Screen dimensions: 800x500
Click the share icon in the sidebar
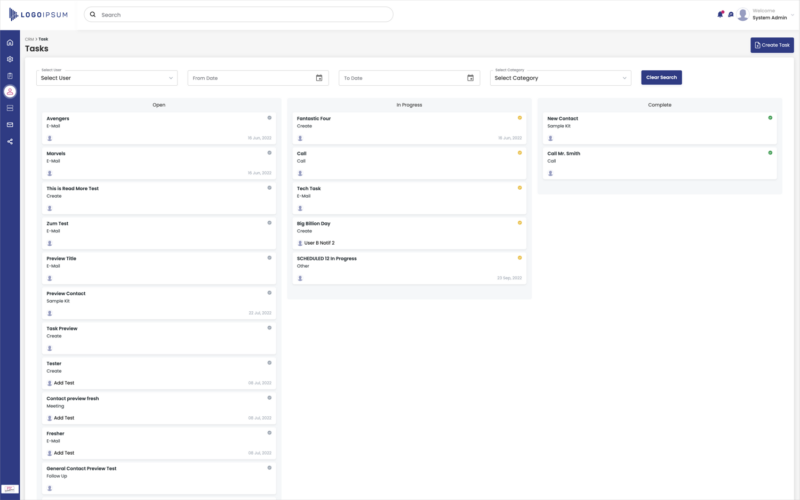(x=10, y=141)
